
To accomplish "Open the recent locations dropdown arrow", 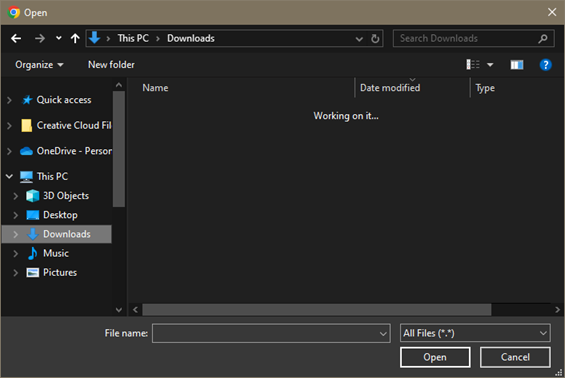I will click(x=58, y=38).
